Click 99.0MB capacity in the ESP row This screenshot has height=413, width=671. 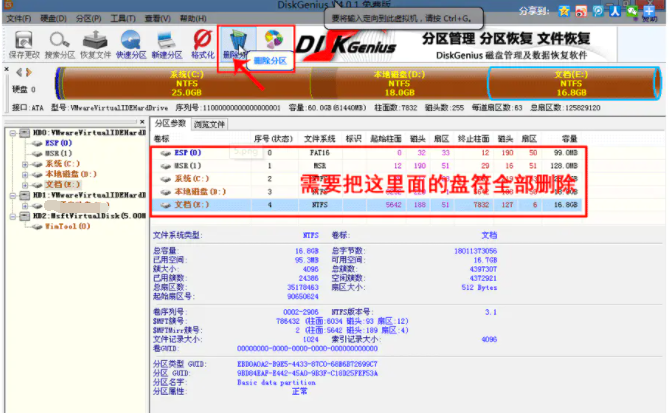pyautogui.click(x=565, y=153)
